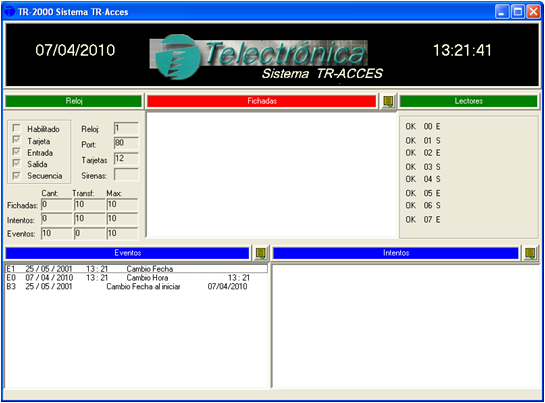Click the Reloj number field
Image resolution: width=545 pixels, height=403 pixels.
click(126, 129)
